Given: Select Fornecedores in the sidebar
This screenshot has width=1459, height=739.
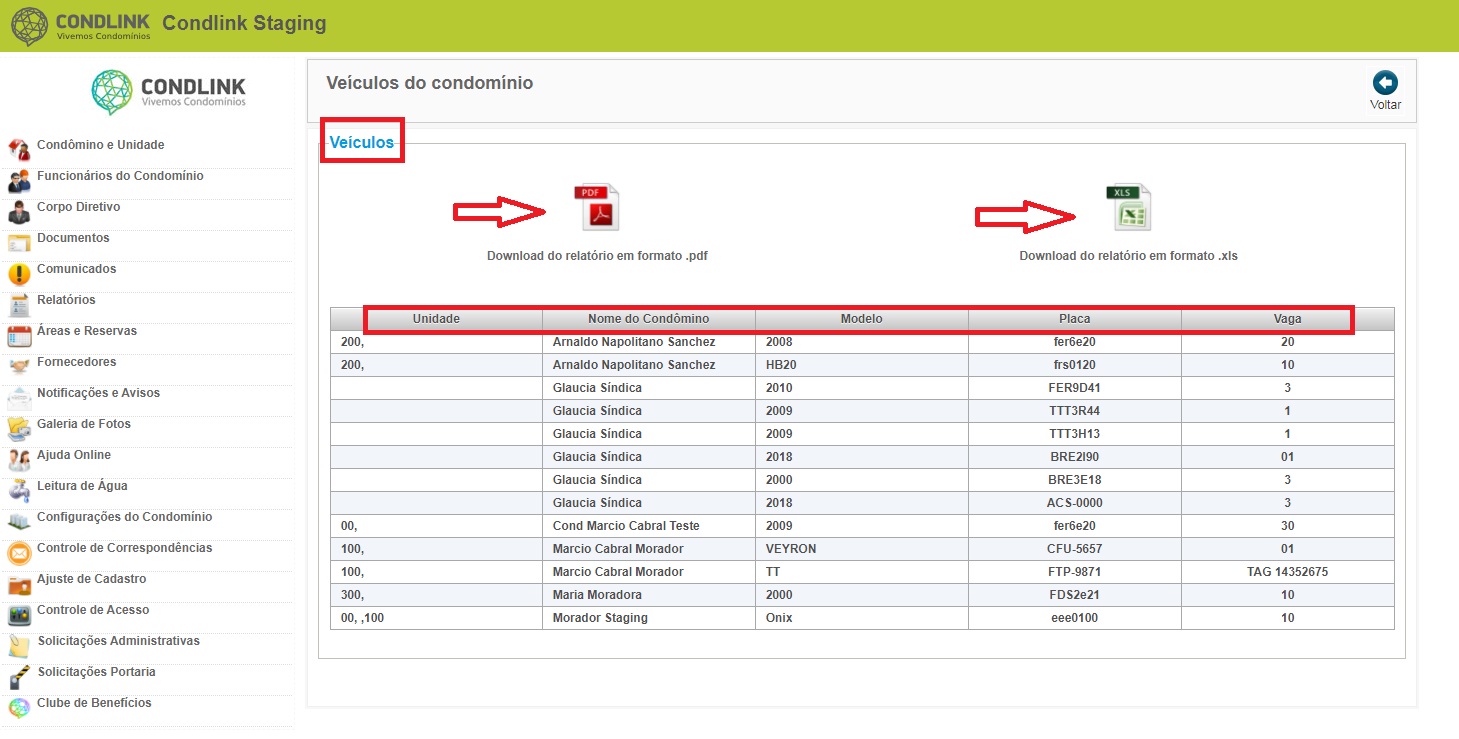Looking at the screenshot, I should click(76, 362).
